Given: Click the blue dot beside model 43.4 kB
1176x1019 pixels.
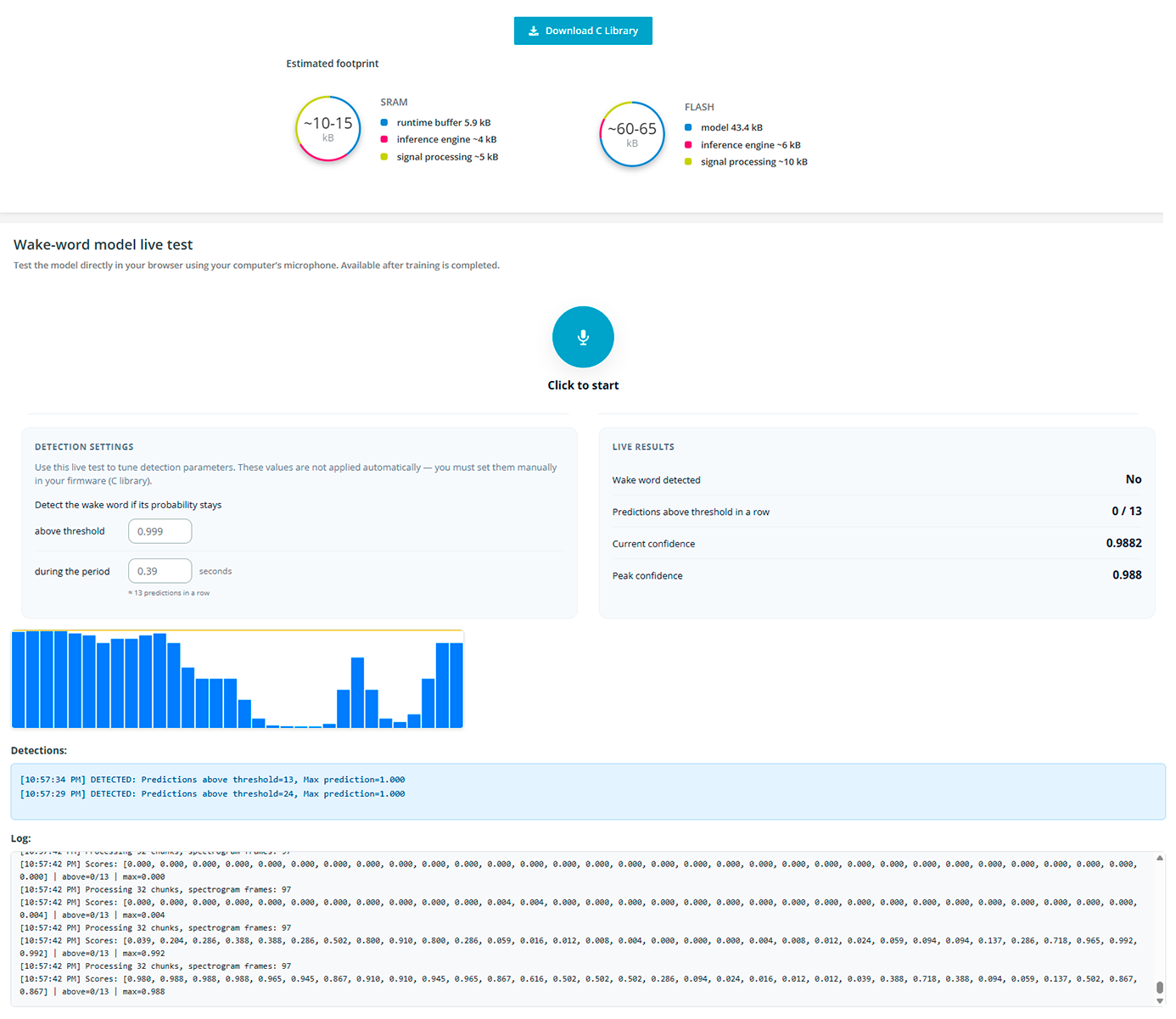Looking at the screenshot, I should [x=688, y=128].
